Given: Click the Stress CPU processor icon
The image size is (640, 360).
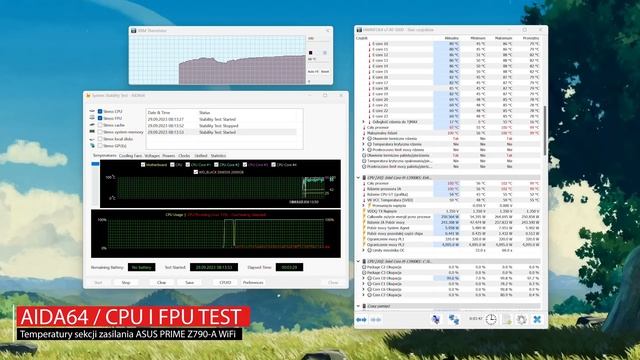Looking at the screenshot, I should pyautogui.click(x=92, y=111).
